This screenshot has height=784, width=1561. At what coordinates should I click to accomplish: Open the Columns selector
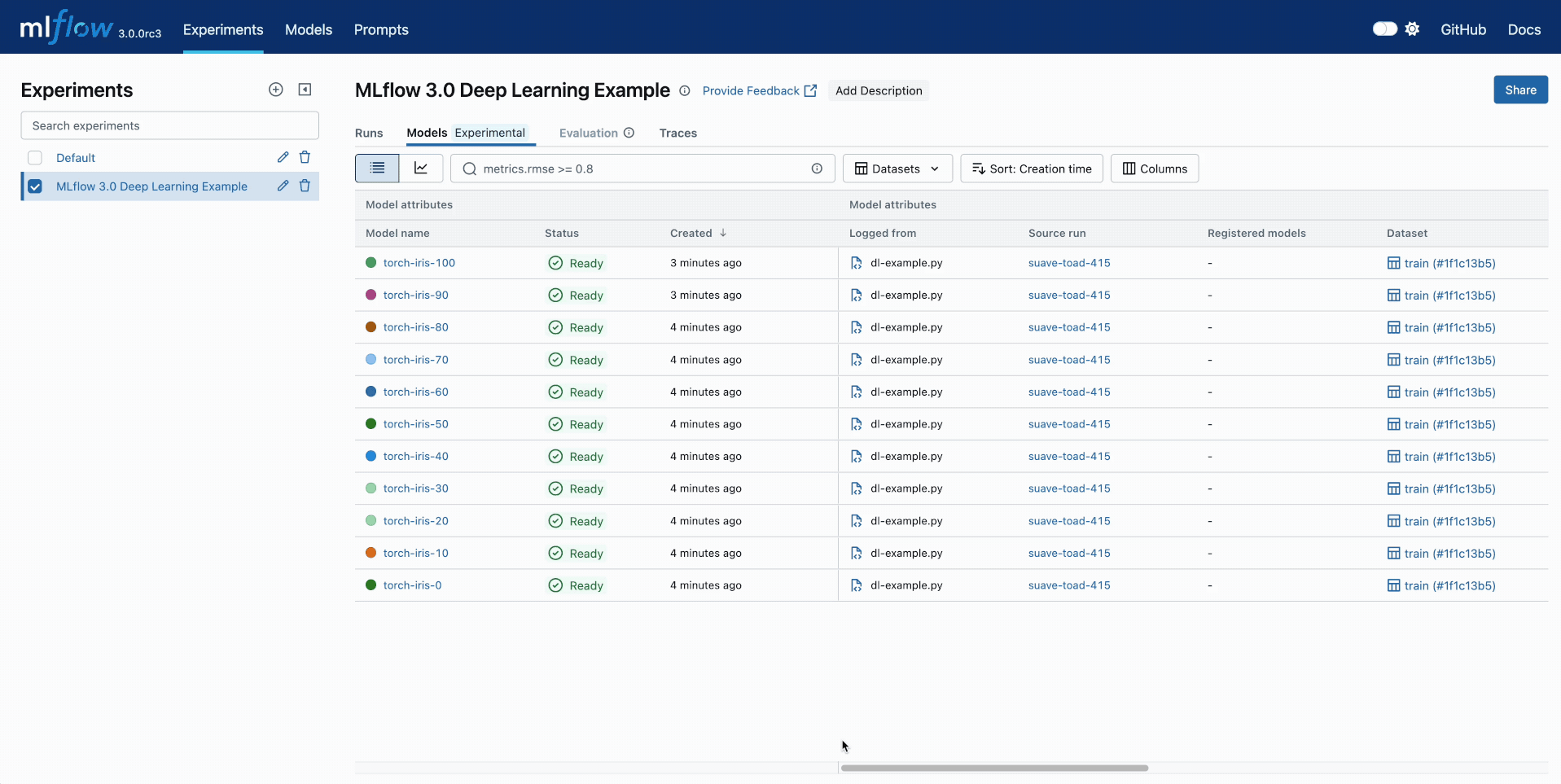(1155, 169)
